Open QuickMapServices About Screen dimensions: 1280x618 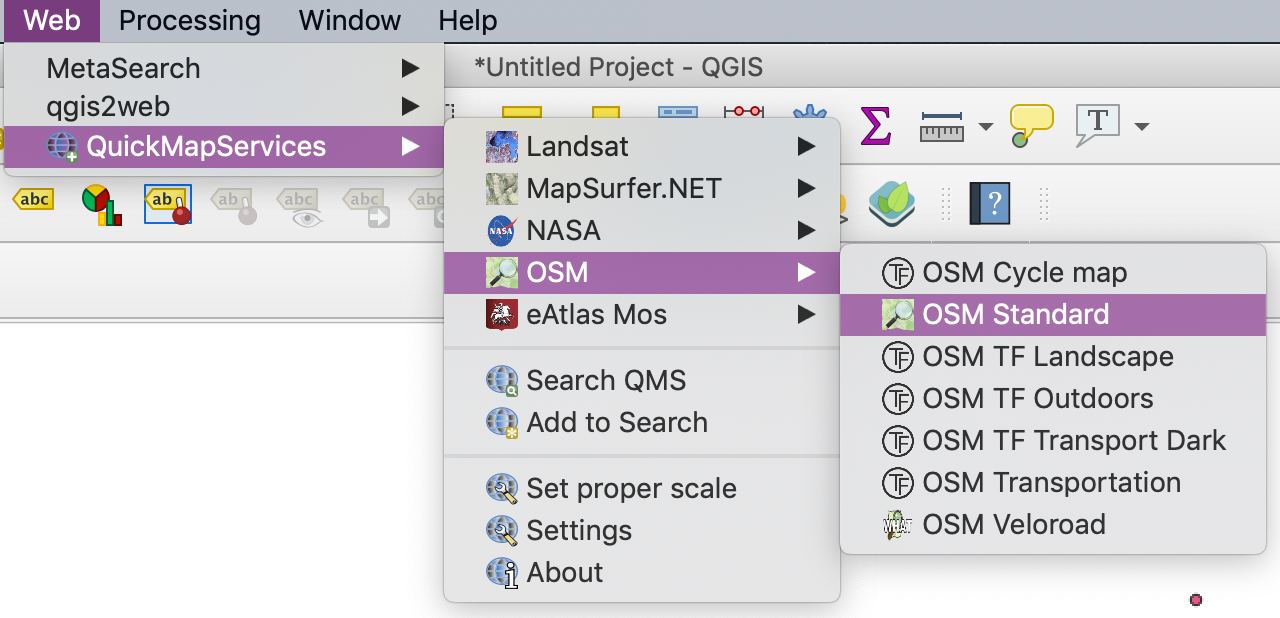pyautogui.click(x=641, y=572)
